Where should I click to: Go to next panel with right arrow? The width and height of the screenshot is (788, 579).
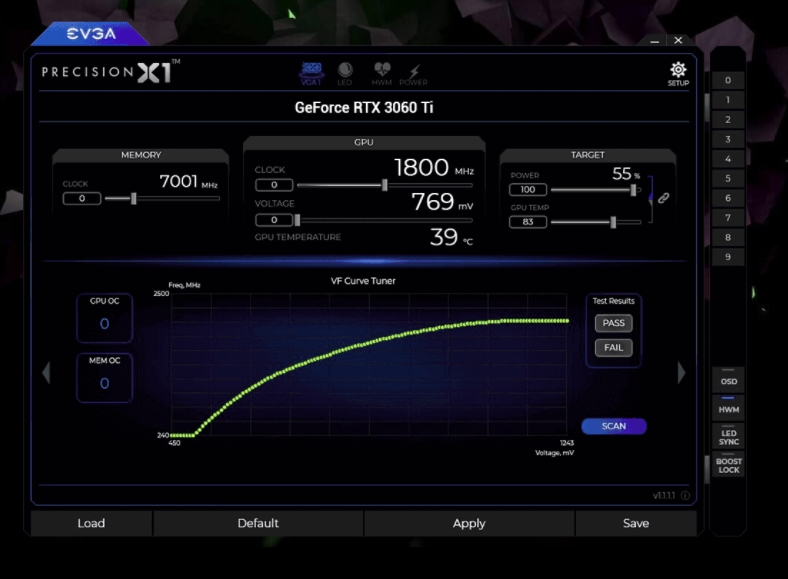681,373
